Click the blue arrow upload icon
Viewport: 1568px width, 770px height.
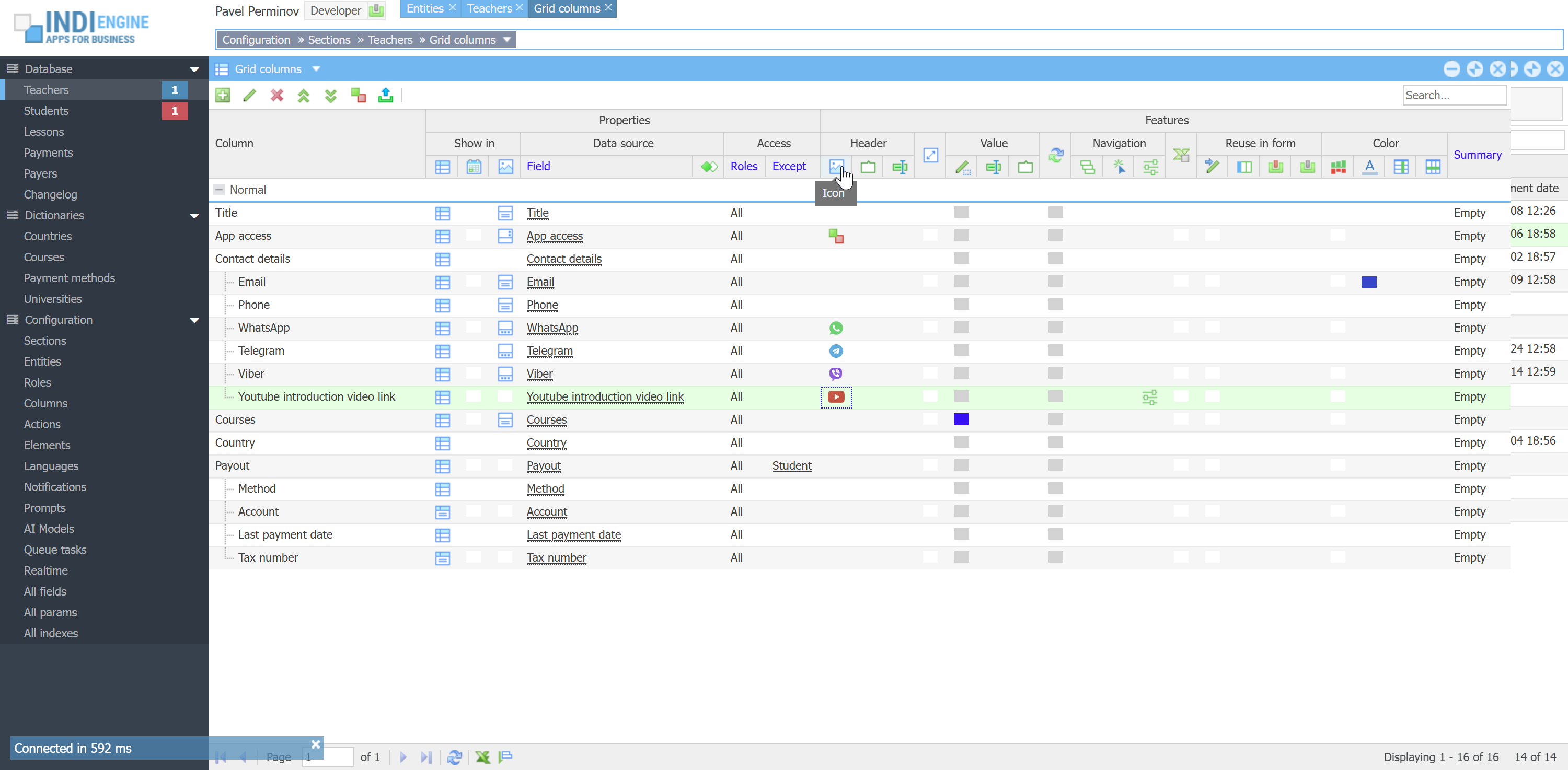pos(385,95)
